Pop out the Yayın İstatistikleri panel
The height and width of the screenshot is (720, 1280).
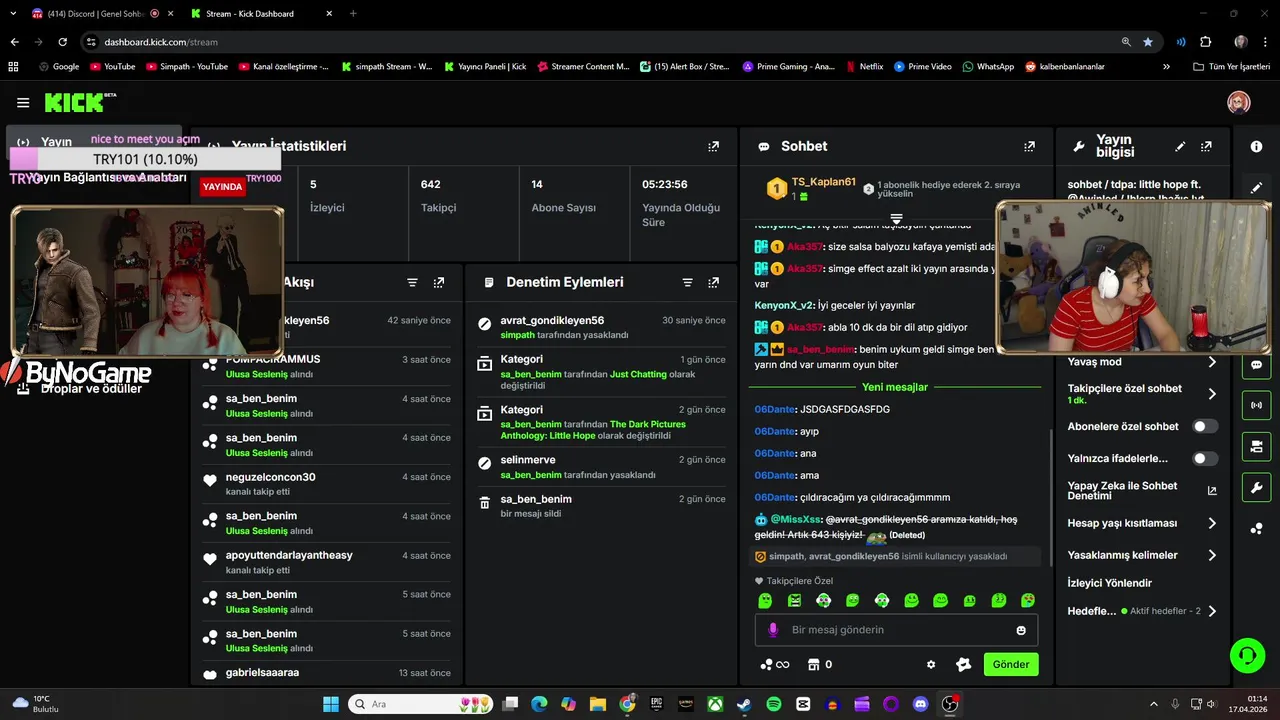[x=713, y=146]
